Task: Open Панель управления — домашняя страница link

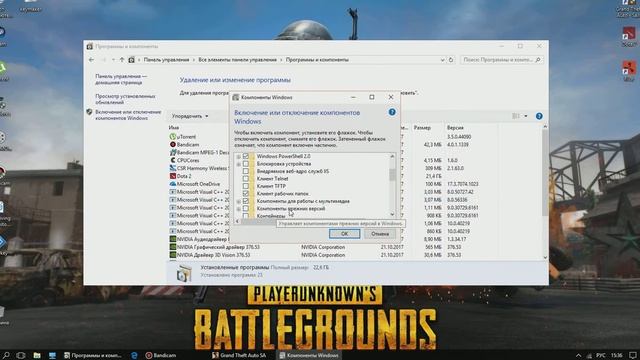Action: (121, 79)
